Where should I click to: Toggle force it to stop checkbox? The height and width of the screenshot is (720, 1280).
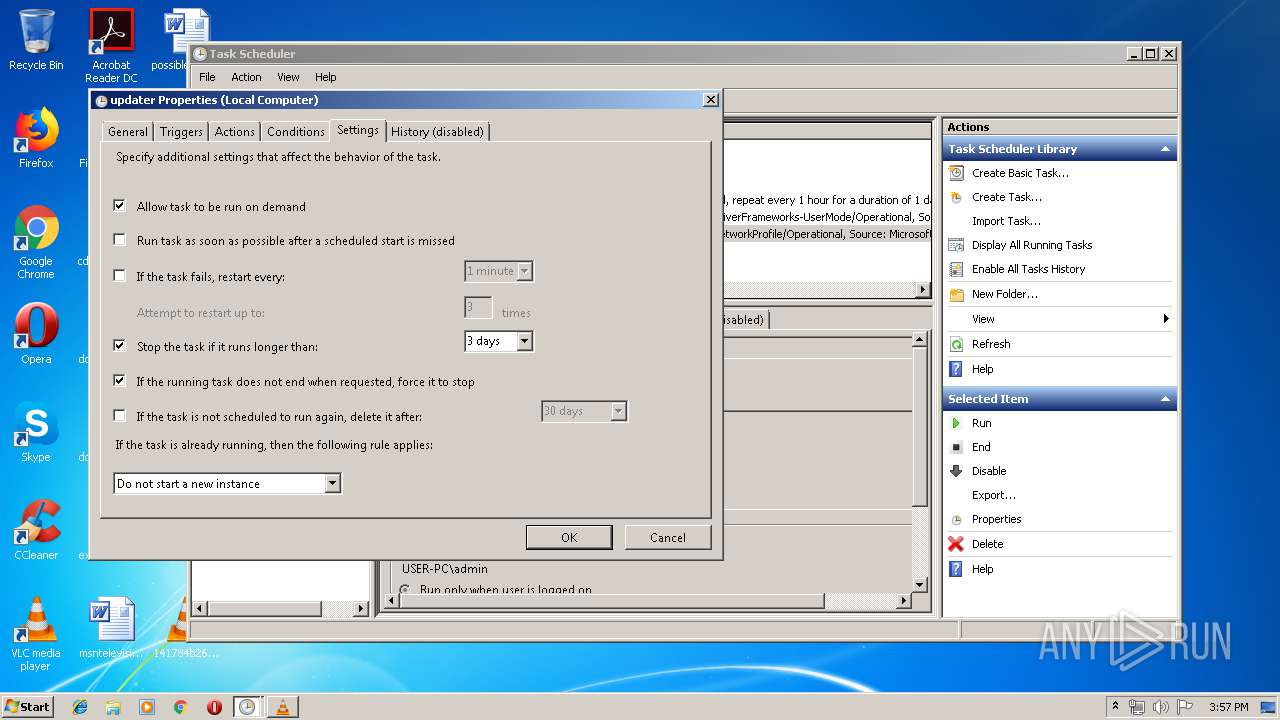point(120,381)
